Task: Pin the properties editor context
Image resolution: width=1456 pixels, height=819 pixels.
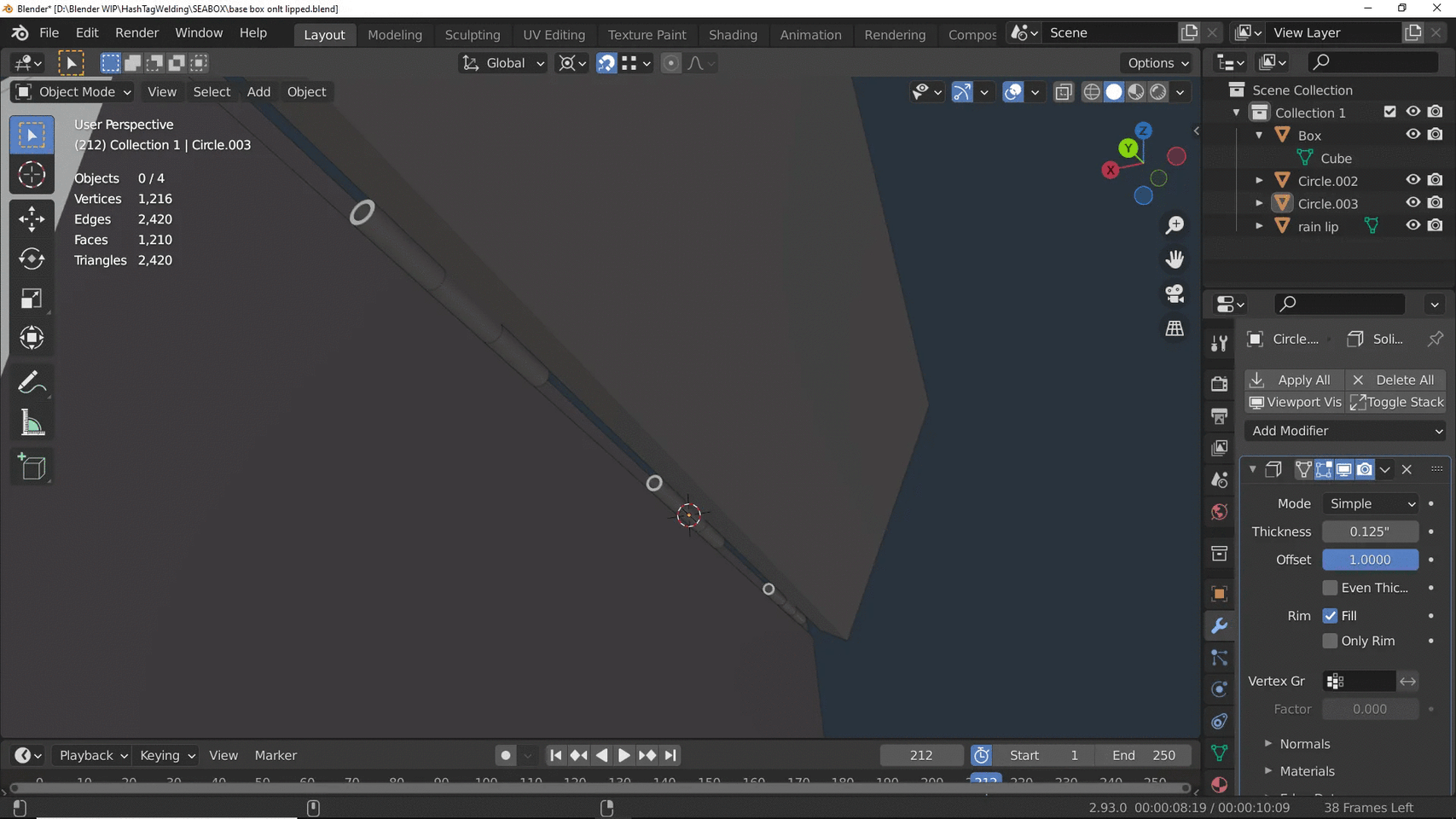Action: 1436,339
